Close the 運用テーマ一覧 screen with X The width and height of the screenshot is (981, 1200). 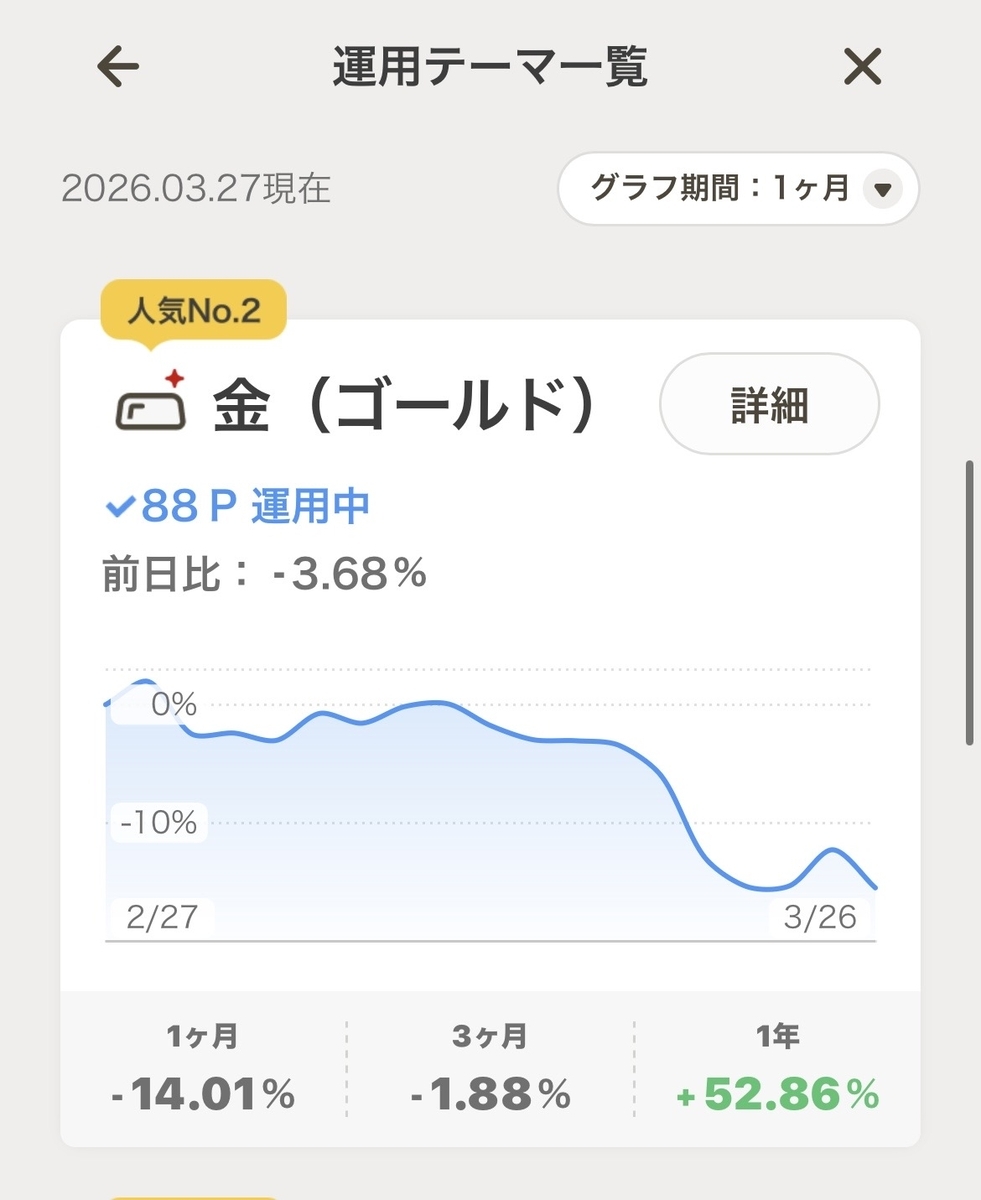(x=862, y=68)
